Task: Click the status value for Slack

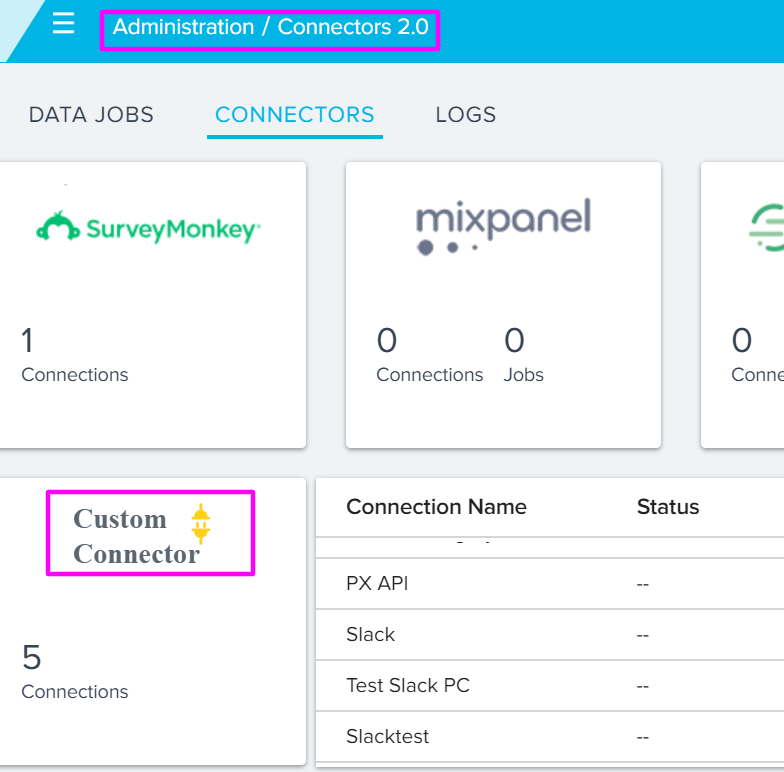Action: (642, 636)
